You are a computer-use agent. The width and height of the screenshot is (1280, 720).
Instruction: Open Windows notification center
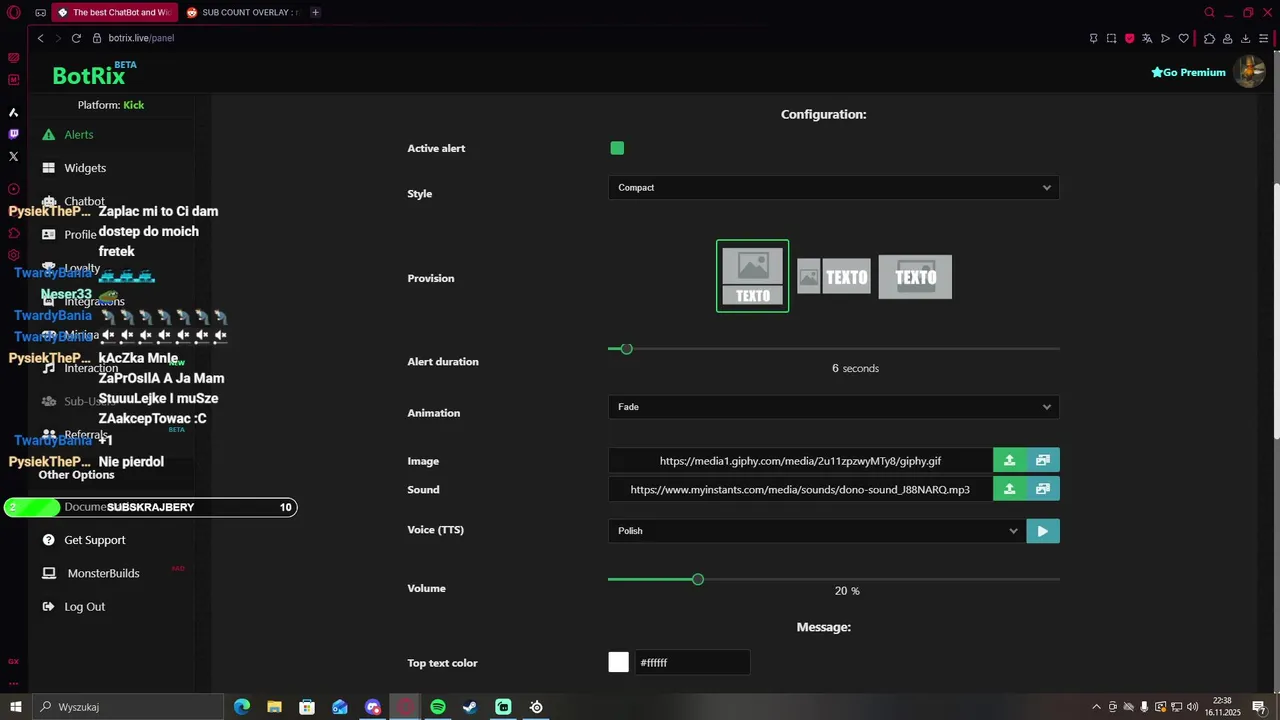tap(1259, 707)
